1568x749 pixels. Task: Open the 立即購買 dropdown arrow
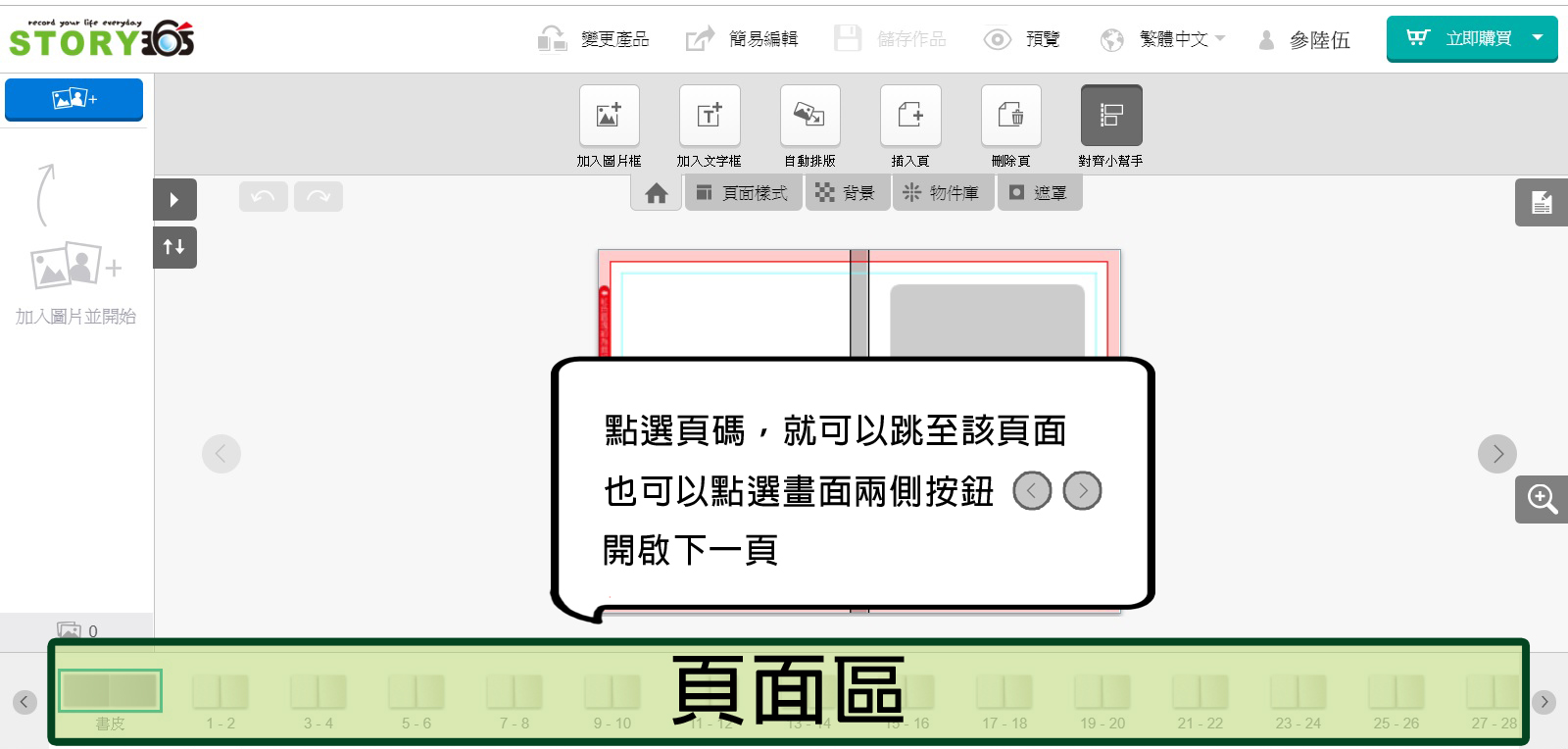pos(1538,38)
